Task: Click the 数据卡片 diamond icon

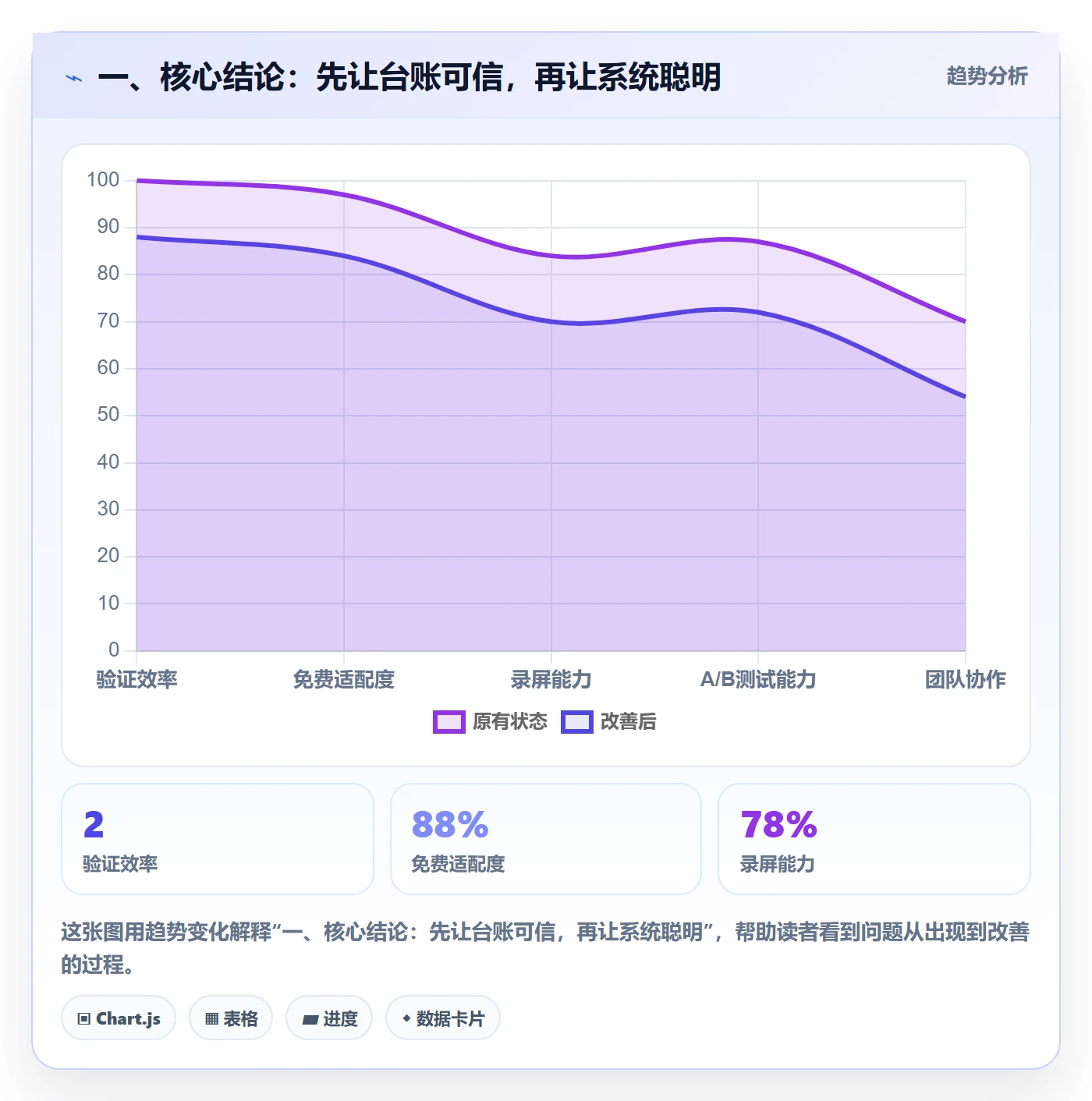Action: pos(406,1018)
